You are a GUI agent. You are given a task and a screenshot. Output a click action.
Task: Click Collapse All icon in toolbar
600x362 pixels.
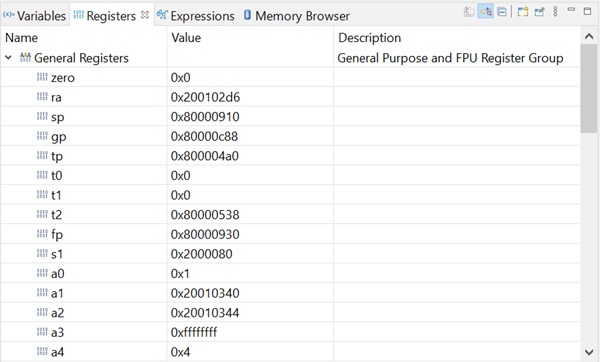pyautogui.click(x=502, y=12)
